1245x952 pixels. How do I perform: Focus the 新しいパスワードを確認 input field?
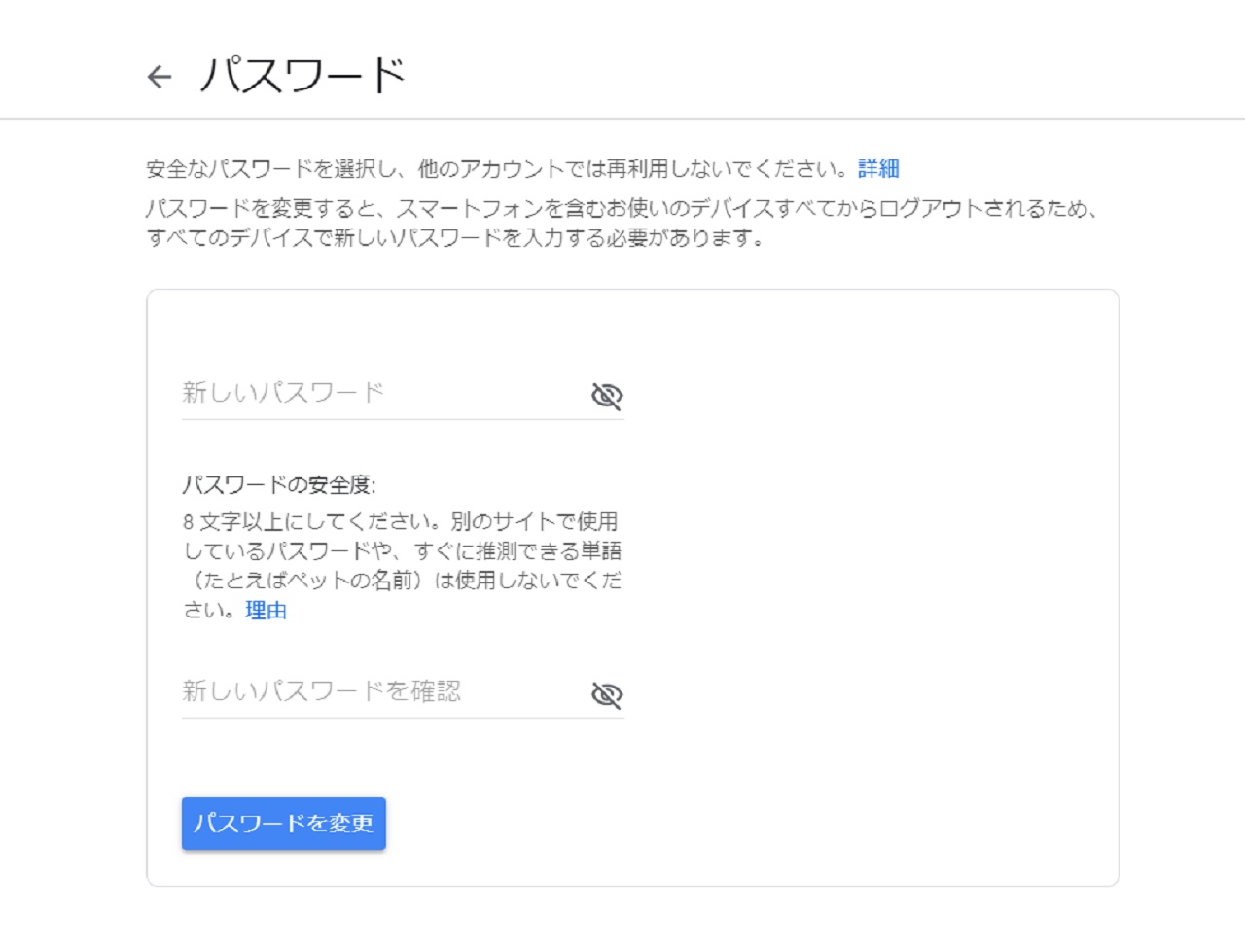[379, 691]
